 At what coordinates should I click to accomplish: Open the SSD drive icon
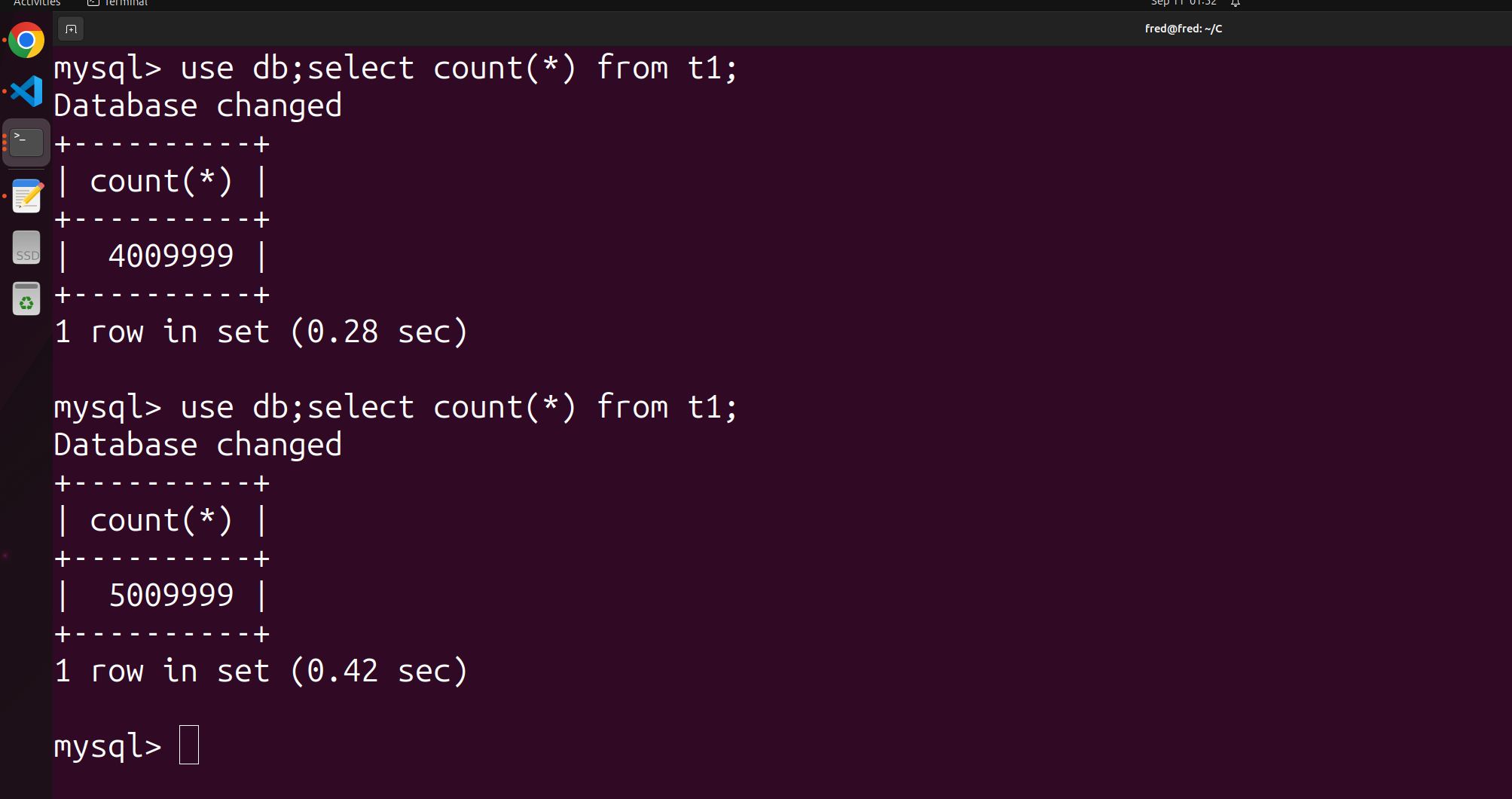pyautogui.click(x=26, y=248)
